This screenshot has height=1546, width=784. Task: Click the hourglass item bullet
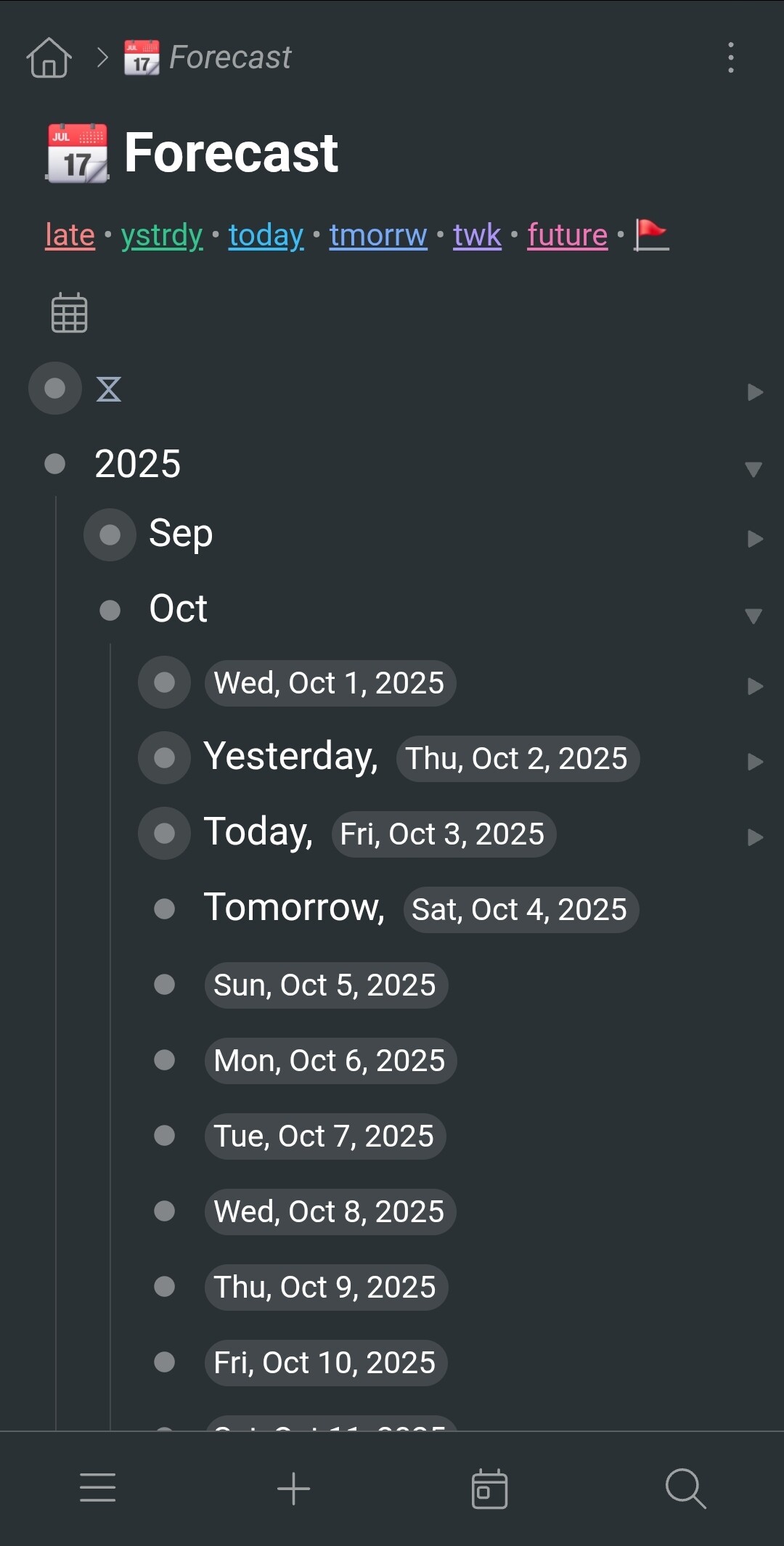55,388
